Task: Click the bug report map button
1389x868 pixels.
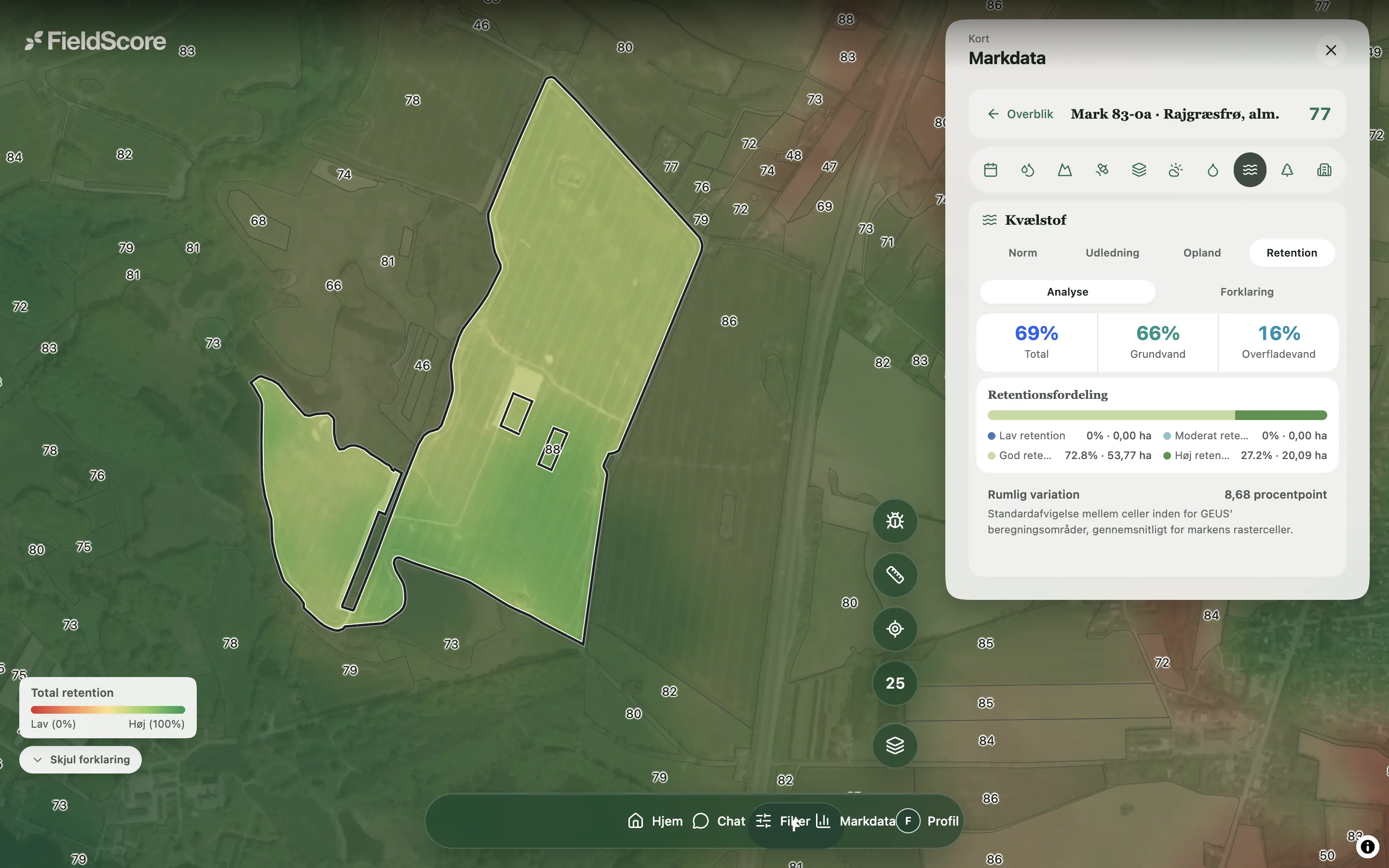Action: click(x=895, y=521)
